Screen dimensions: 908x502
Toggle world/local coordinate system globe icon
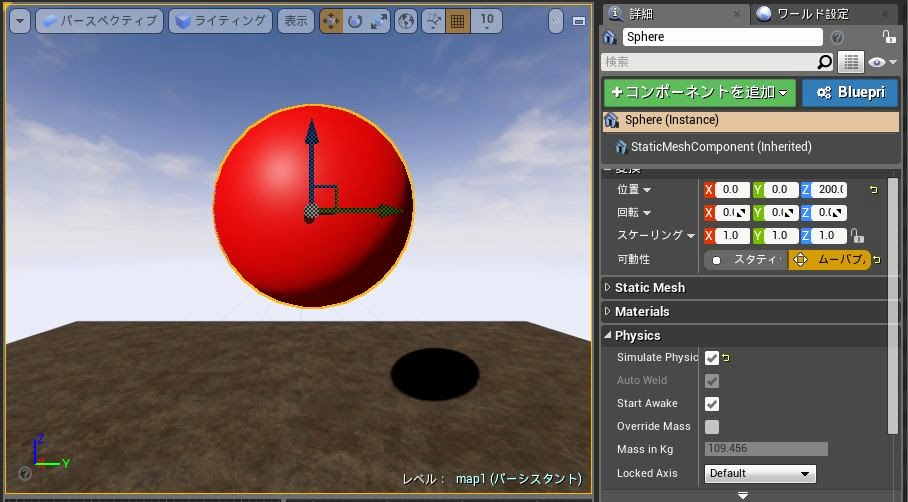405,21
